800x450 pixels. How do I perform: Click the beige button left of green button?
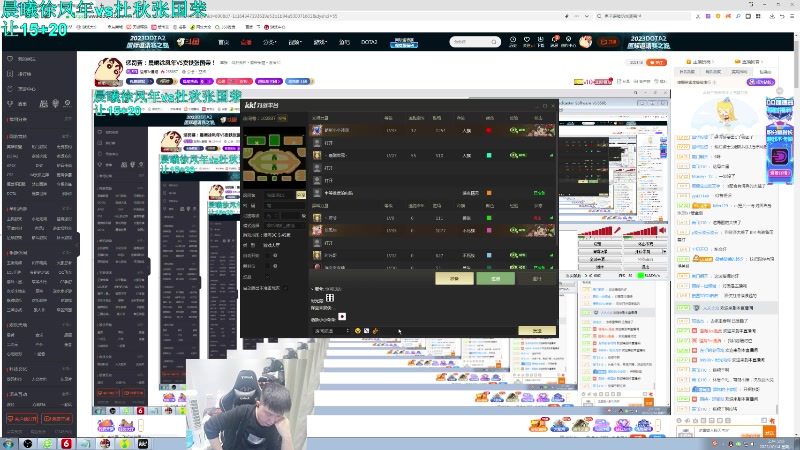pyautogui.click(x=454, y=279)
